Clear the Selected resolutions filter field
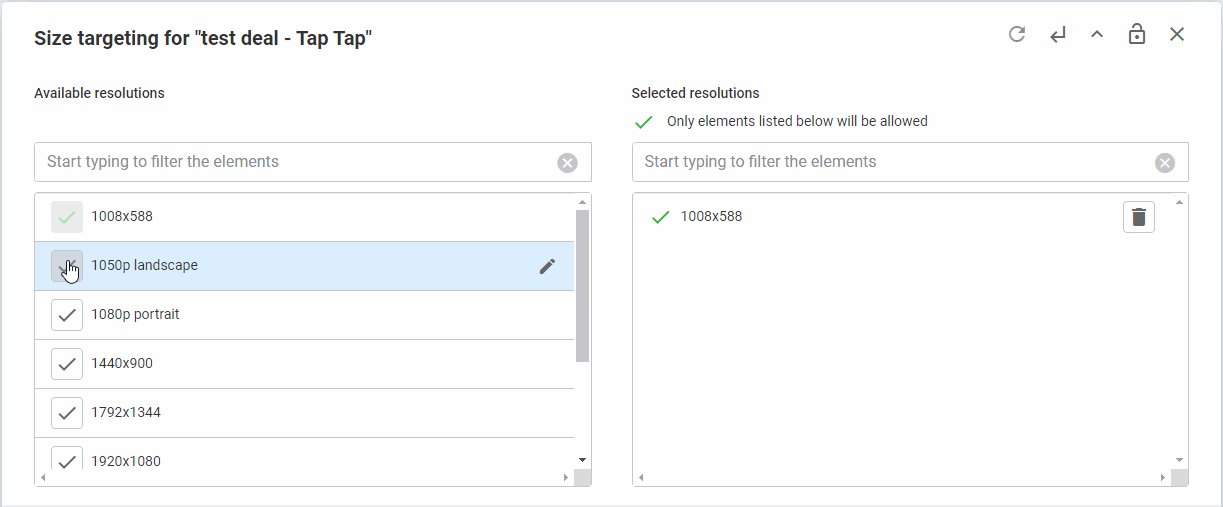 coord(1165,163)
